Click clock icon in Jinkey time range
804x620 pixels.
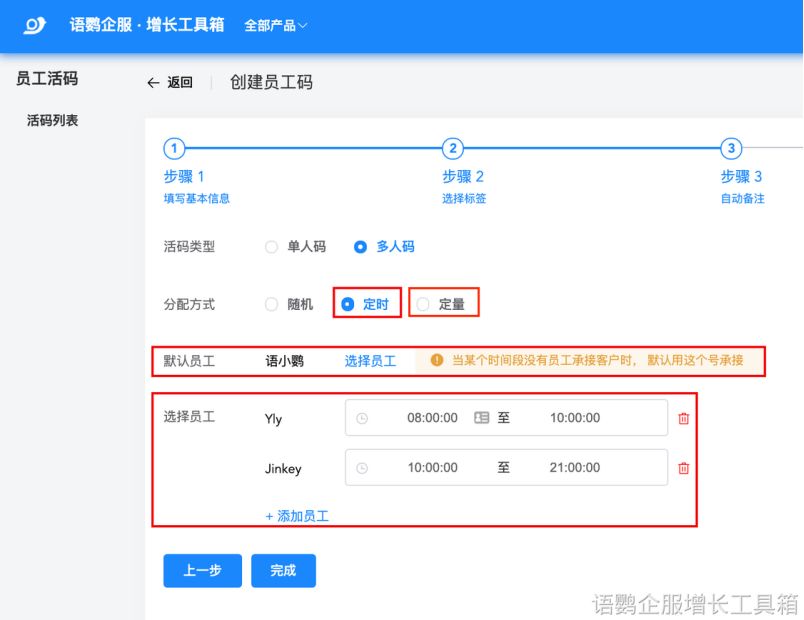tap(362, 468)
